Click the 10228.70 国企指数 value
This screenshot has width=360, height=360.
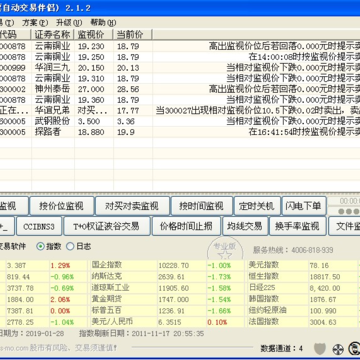point(173,265)
